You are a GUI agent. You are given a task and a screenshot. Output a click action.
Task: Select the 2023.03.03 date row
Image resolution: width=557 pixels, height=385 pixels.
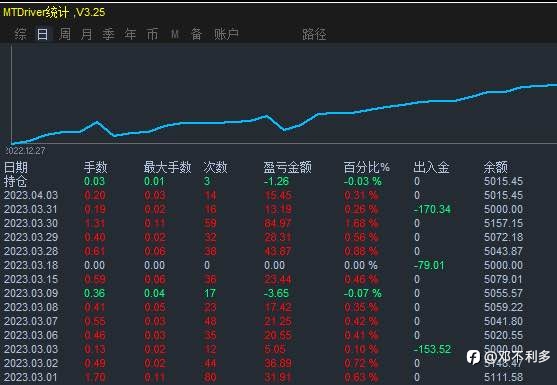(31, 349)
